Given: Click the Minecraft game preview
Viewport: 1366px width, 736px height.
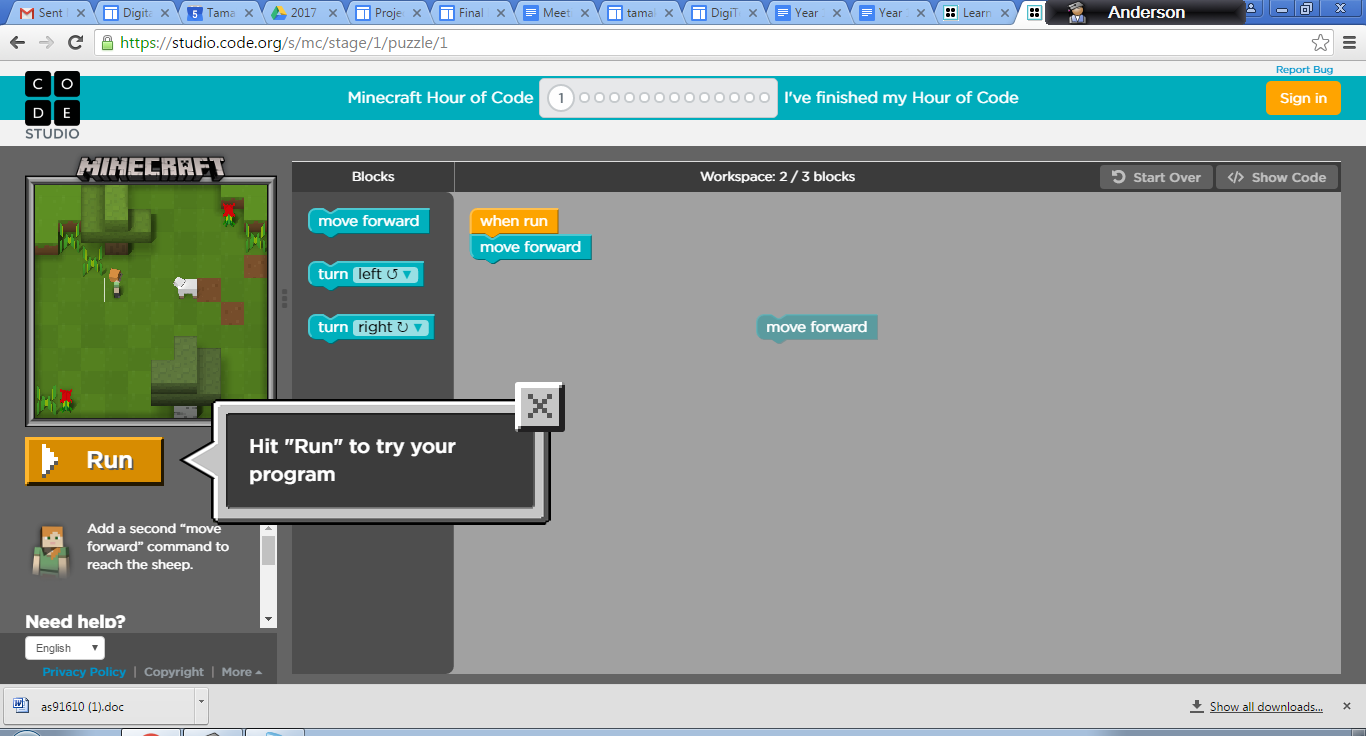Looking at the screenshot, I should [x=150, y=300].
